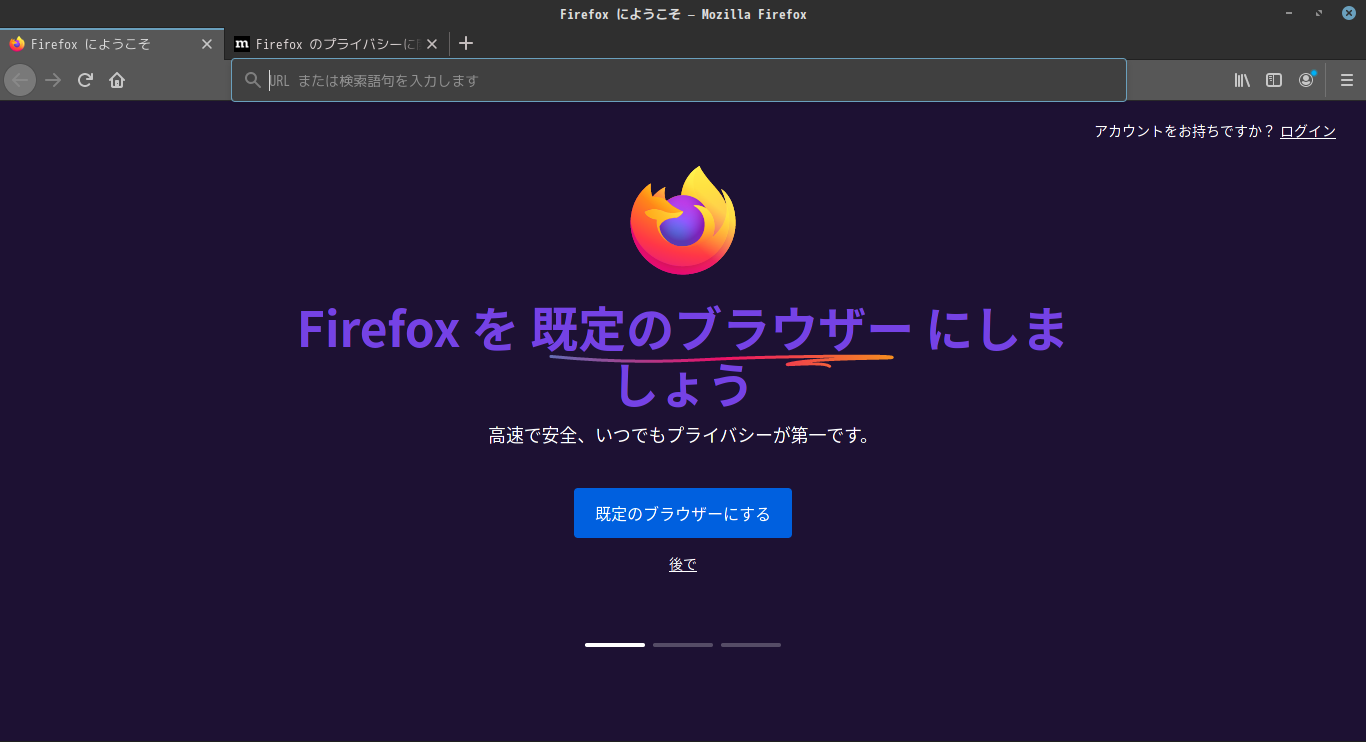1366x742 pixels.
Task: Click the back navigation arrow
Action: [x=20, y=80]
